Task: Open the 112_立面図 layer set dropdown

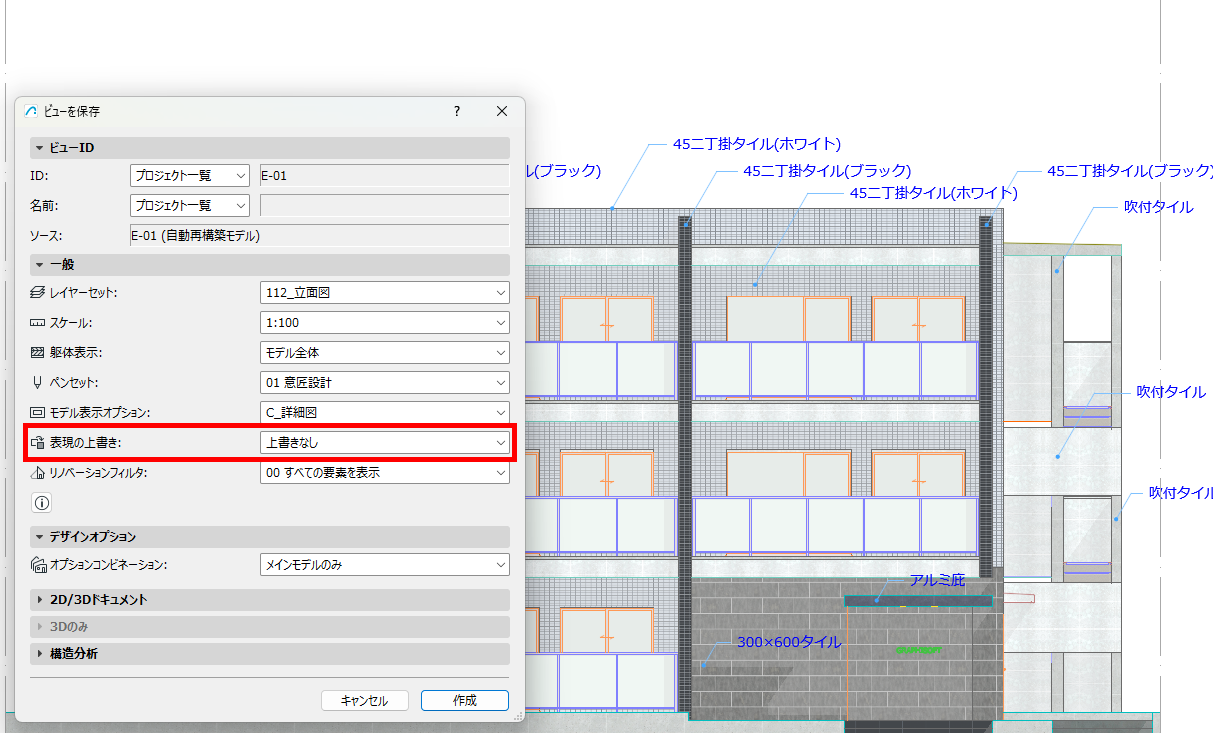Action: click(x=384, y=293)
